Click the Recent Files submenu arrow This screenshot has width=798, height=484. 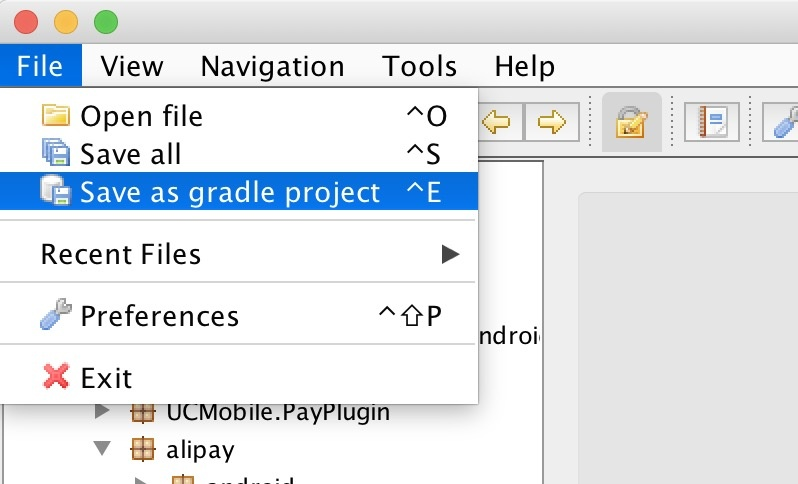[x=450, y=254]
